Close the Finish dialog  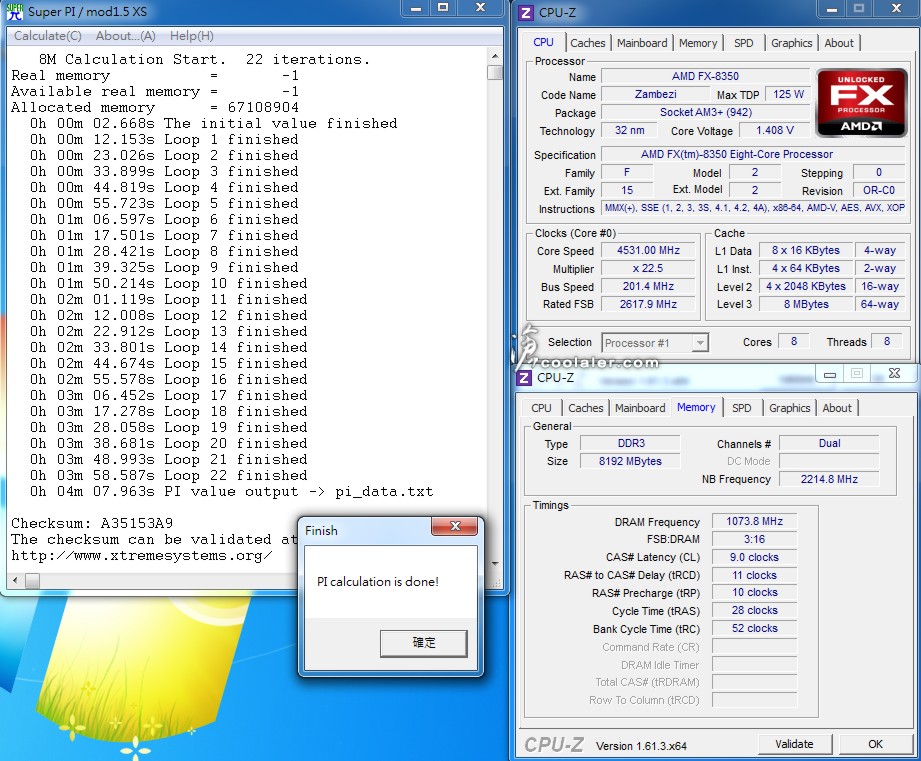tap(455, 526)
